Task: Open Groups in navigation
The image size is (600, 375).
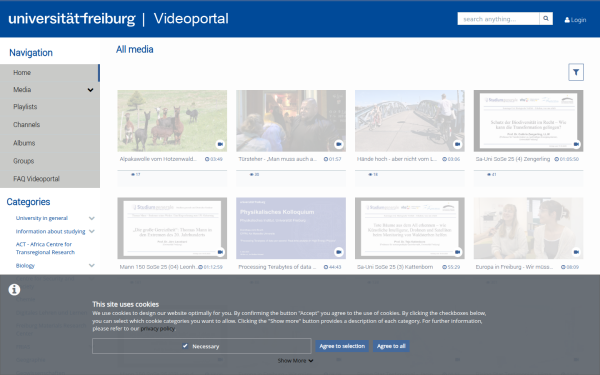Action: coord(50,161)
